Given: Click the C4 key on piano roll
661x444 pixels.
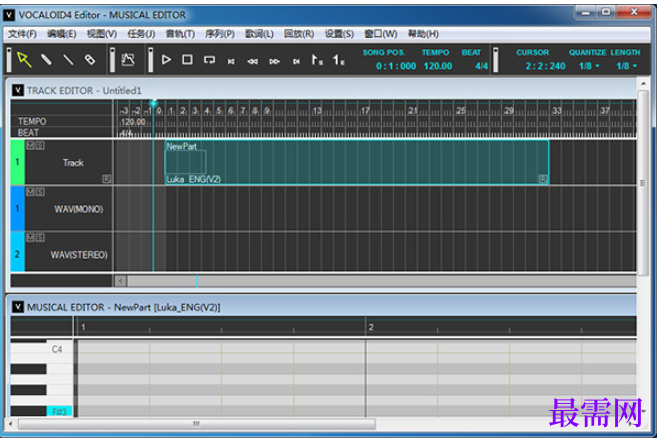Looking at the screenshot, I should click(57, 349).
